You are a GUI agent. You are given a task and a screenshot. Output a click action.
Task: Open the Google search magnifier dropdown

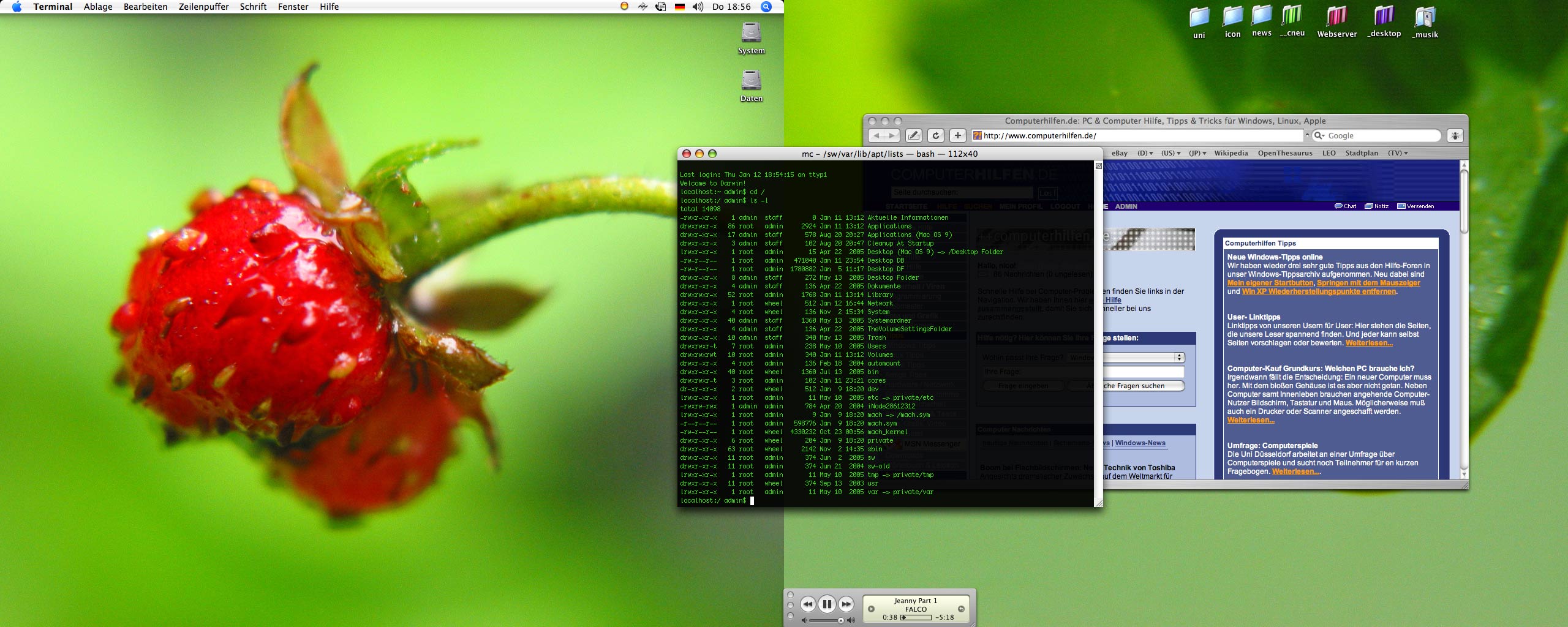(1319, 135)
